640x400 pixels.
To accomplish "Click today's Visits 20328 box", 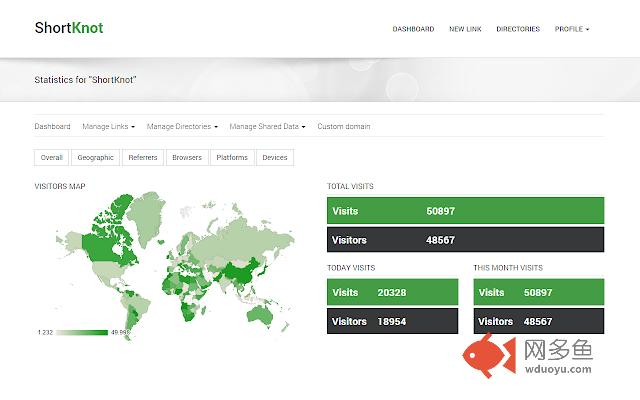I will tap(392, 292).
